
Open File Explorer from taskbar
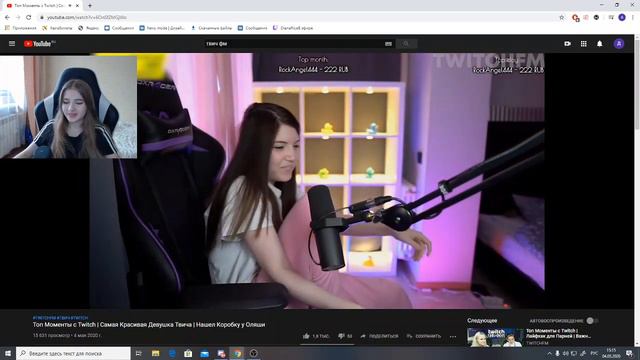[156, 353]
